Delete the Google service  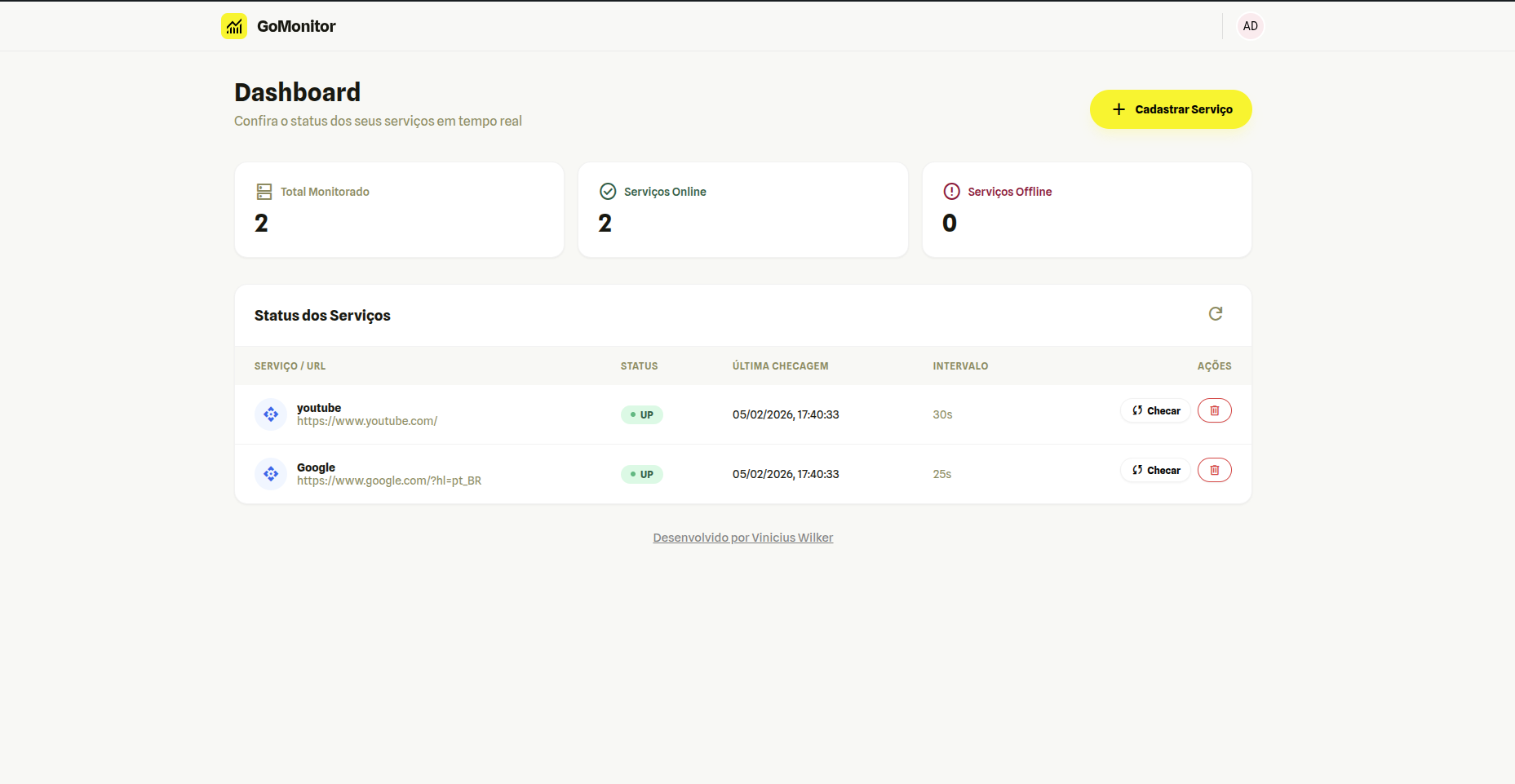1214,470
